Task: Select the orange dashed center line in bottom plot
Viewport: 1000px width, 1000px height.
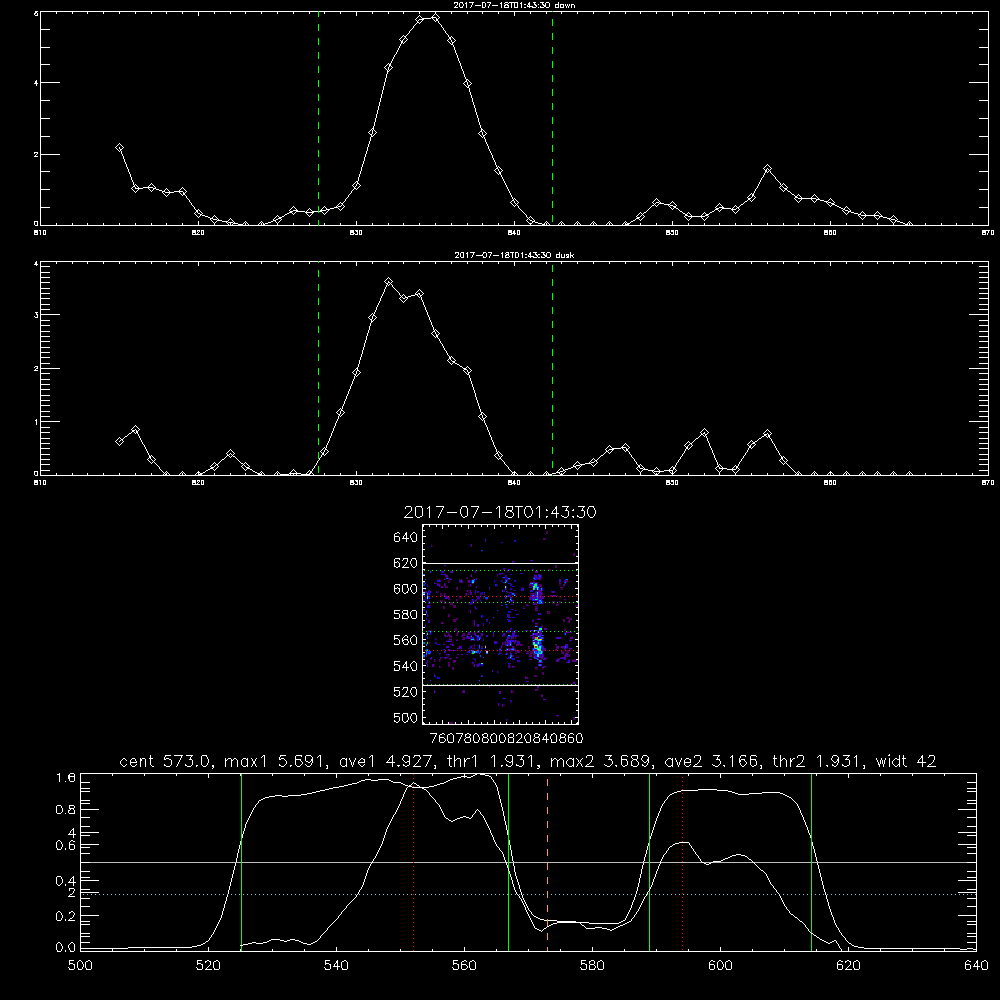Action: (x=547, y=862)
